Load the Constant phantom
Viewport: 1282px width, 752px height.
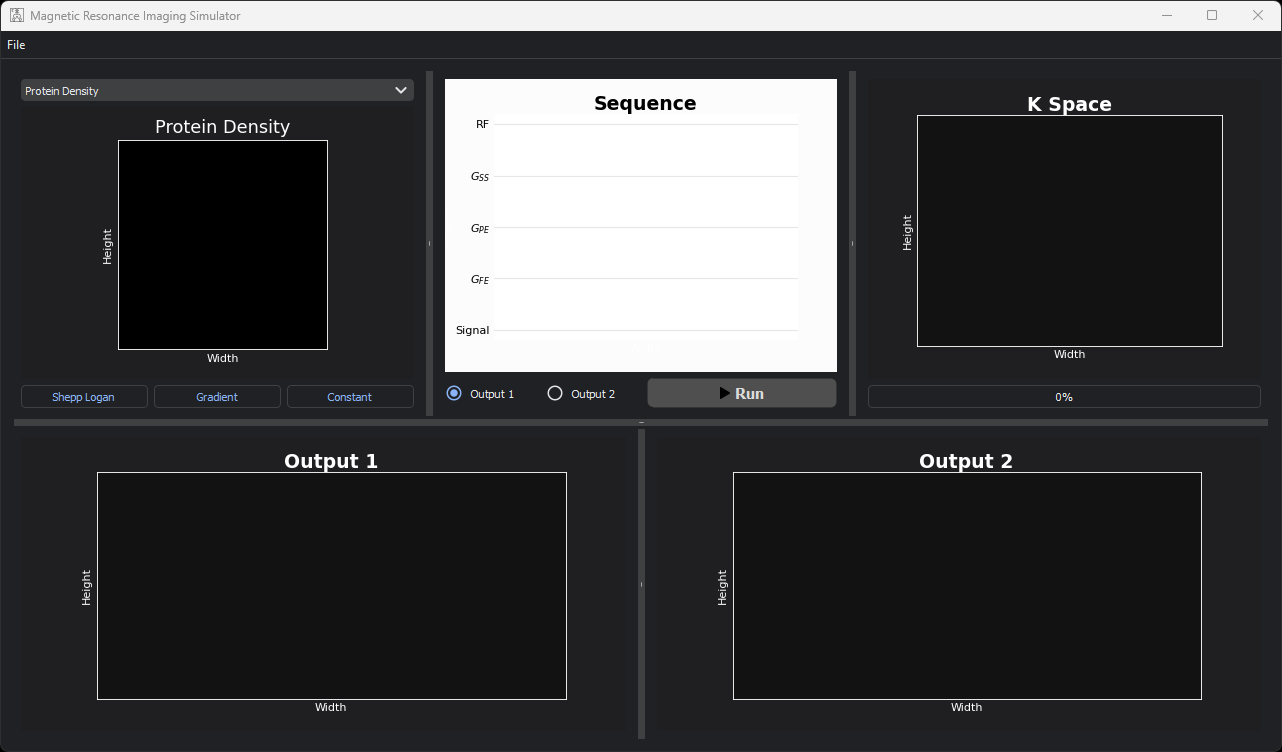pyautogui.click(x=350, y=397)
